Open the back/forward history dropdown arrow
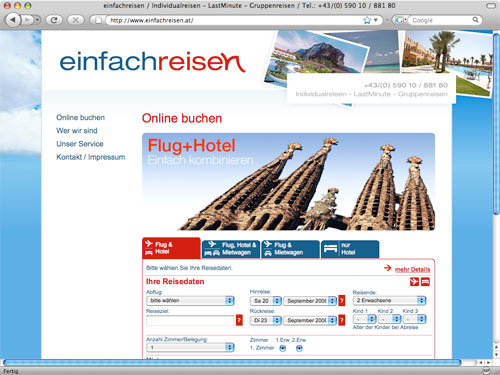The height and width of the screenshot is (375, 500). click(x=37, y=20)
